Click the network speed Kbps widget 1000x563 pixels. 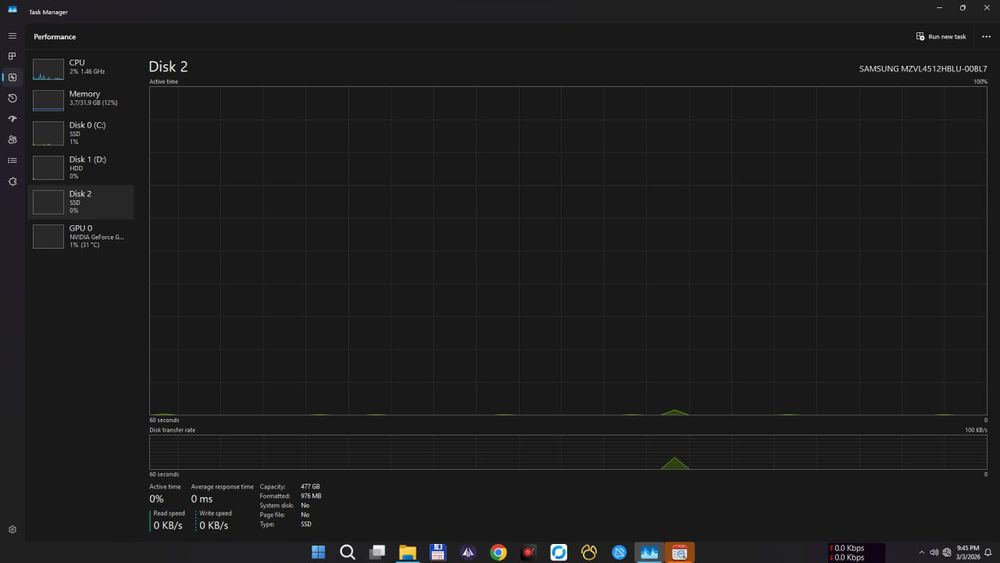click(x=857, y=552)
